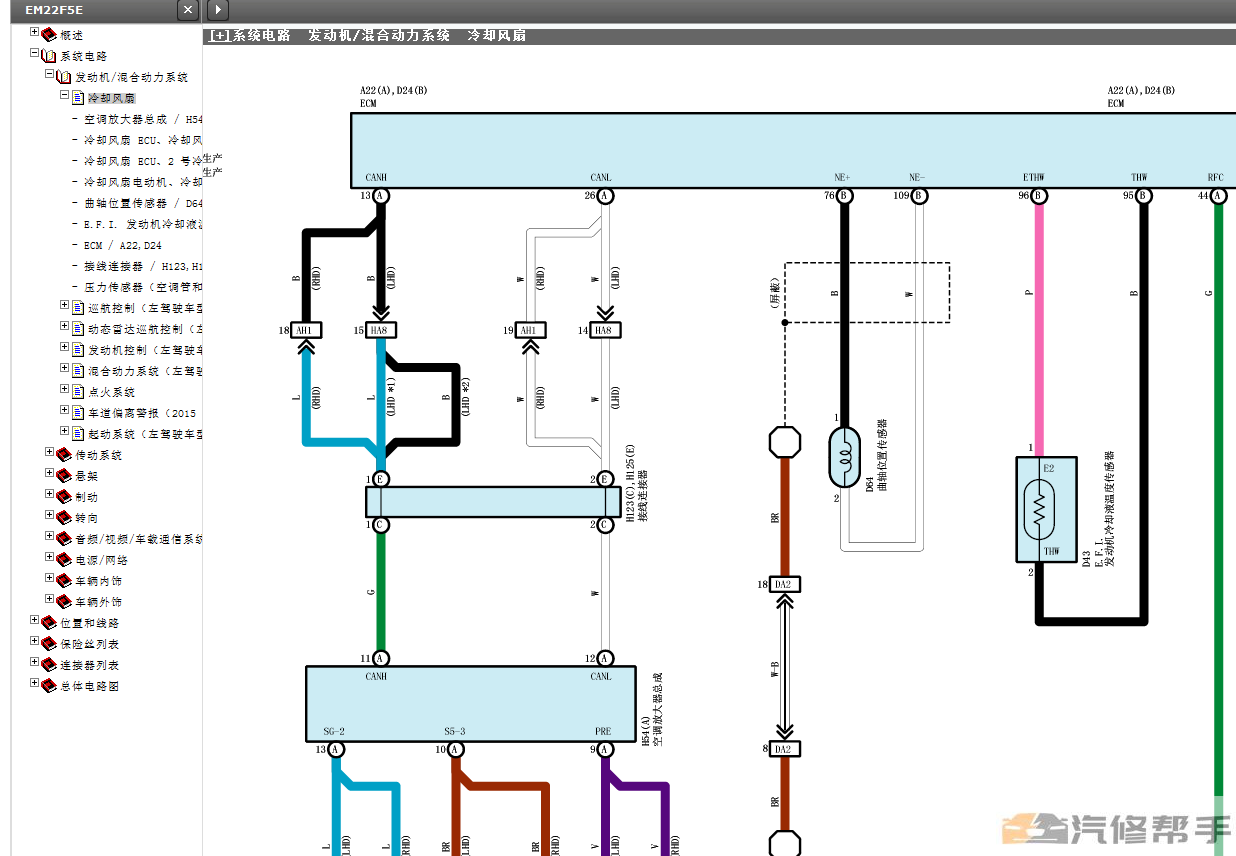Collapse the 冷却风扇 node using minus box
Viewport: 1236px width, 856px height.
(x=64, y=96)
